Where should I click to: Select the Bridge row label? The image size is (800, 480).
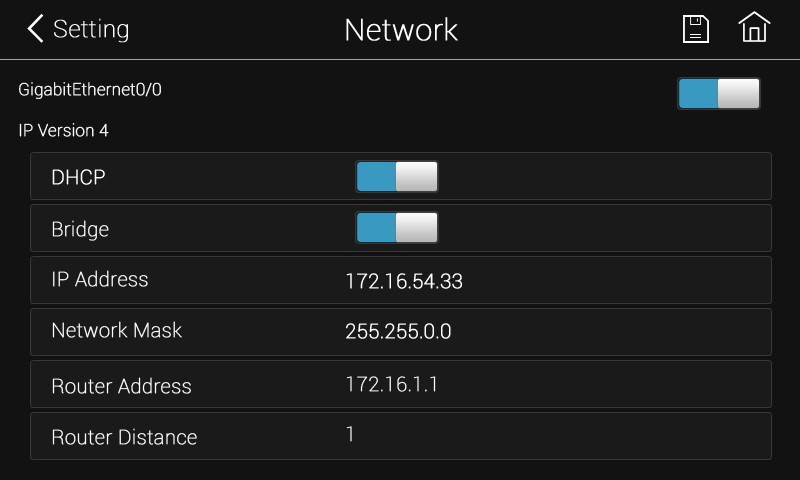[x=80, y=229]
